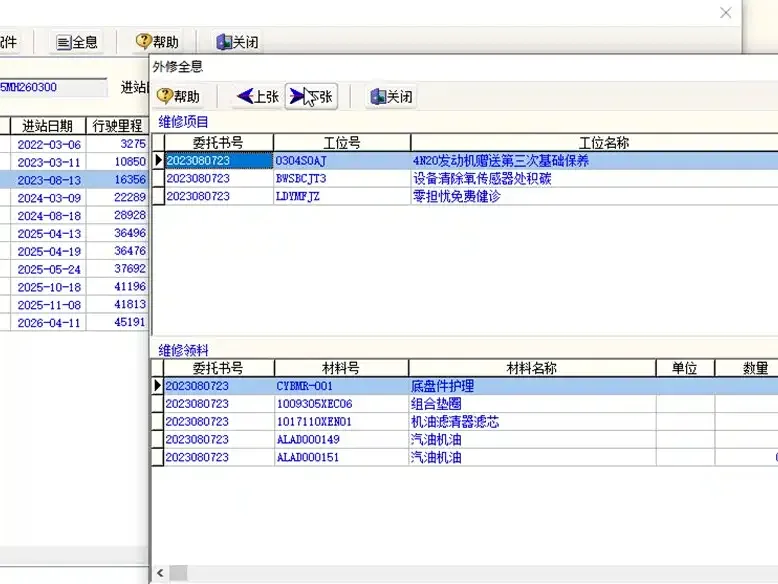Click mileage value 41196
The width and height of the screenshot is (778, 584).
coord(130,287)
